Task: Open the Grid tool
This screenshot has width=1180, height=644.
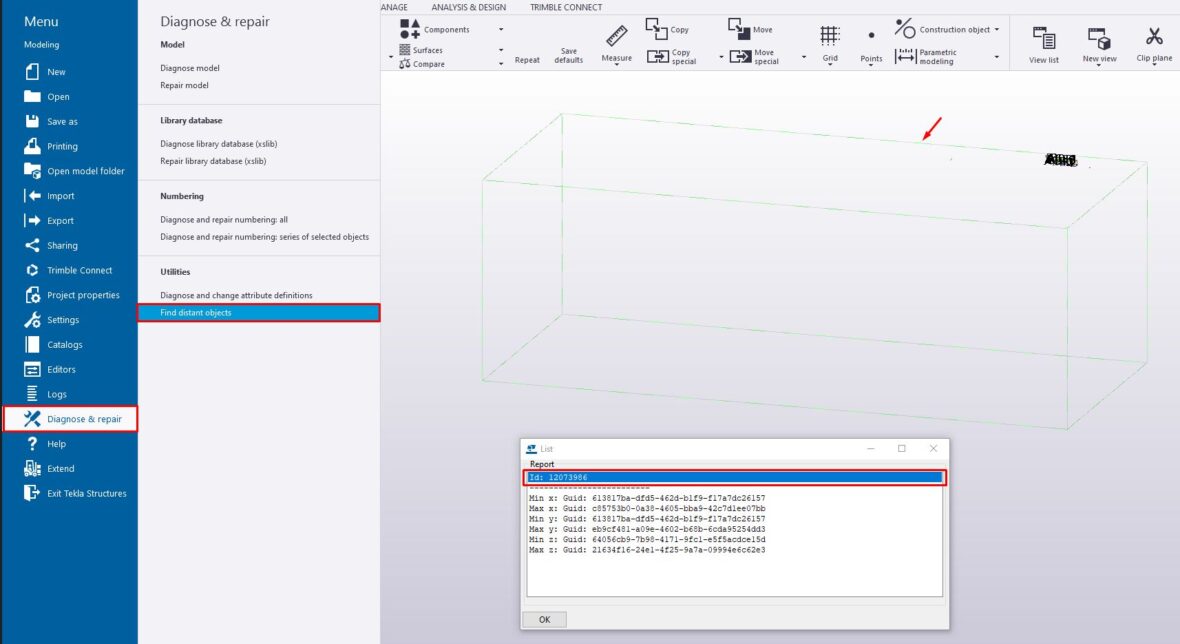Action: pos(829,42)
